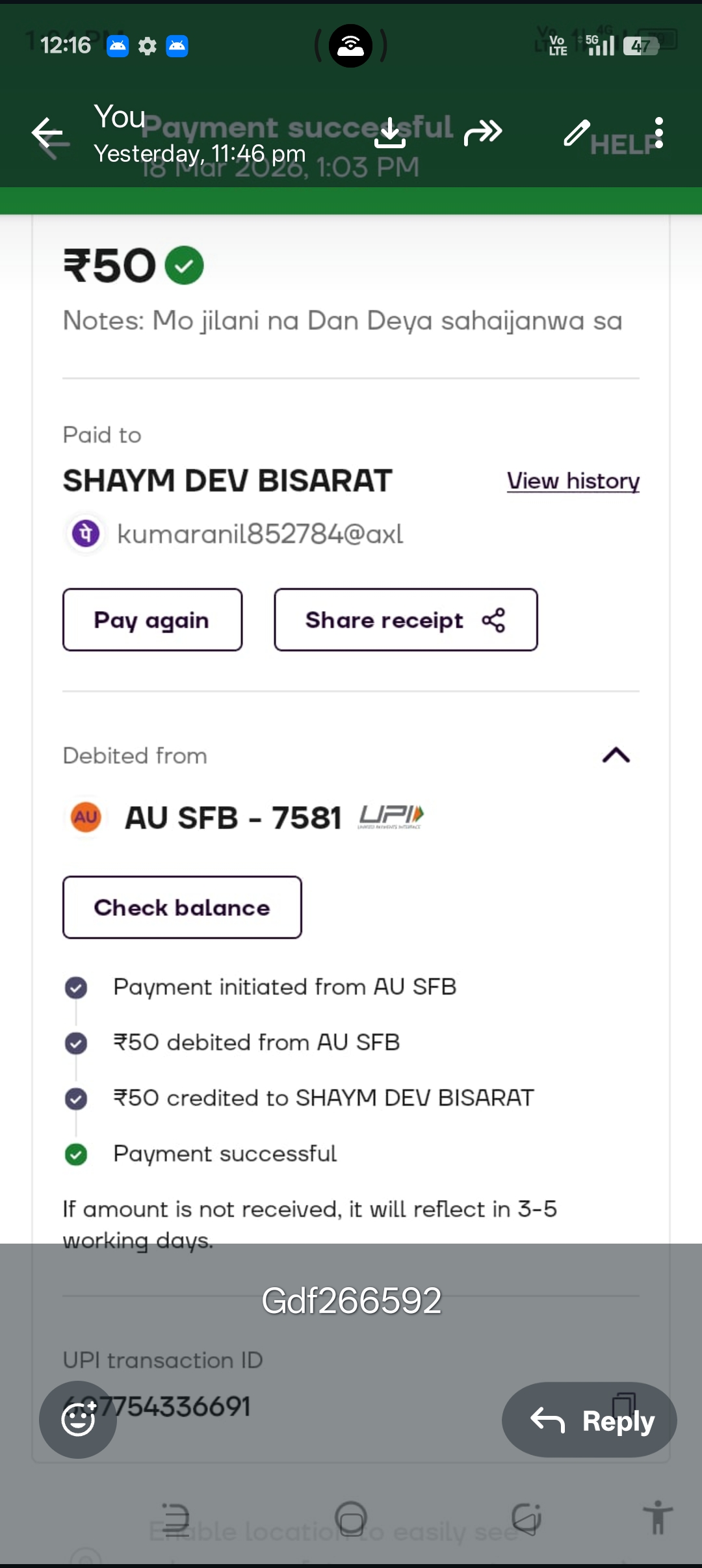
Task: Forward the message with double-arrow icon
Action: 483,133
